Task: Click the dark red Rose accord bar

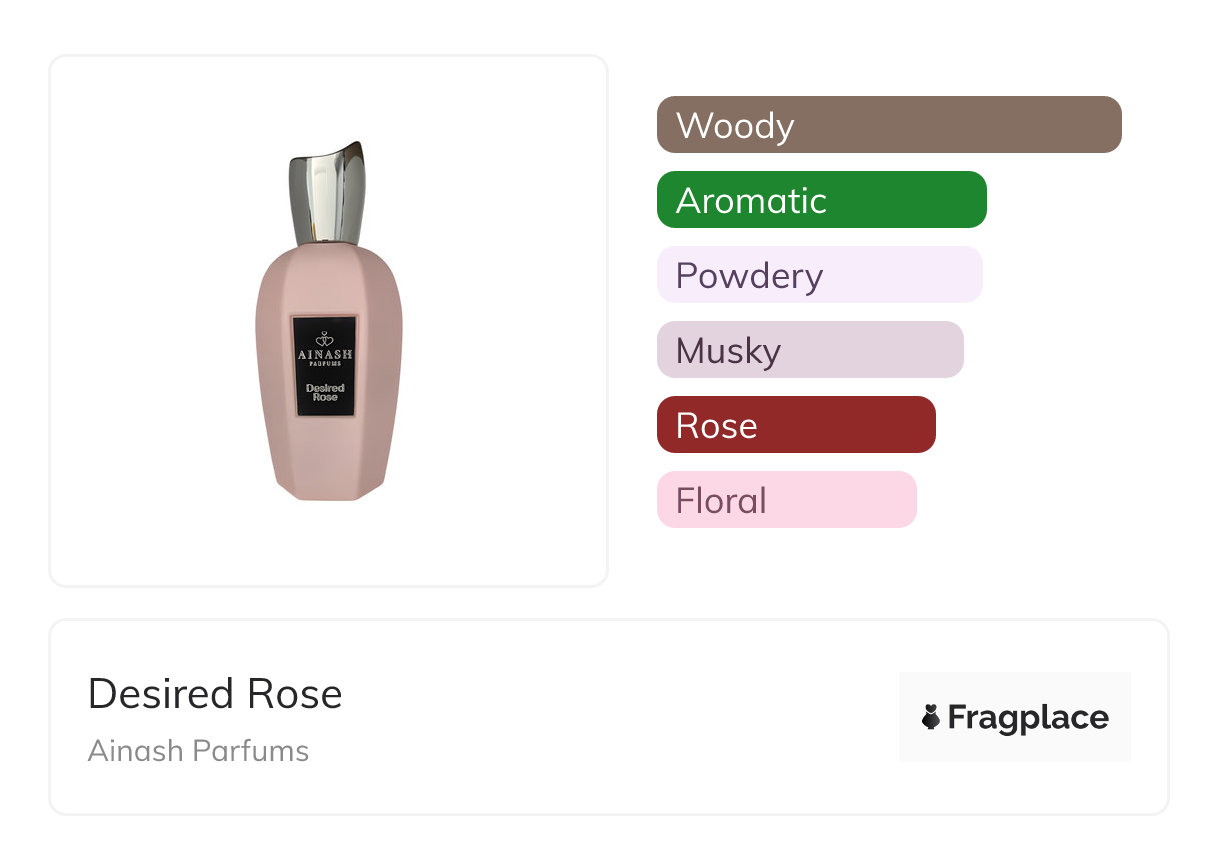Action: [795, 425]
